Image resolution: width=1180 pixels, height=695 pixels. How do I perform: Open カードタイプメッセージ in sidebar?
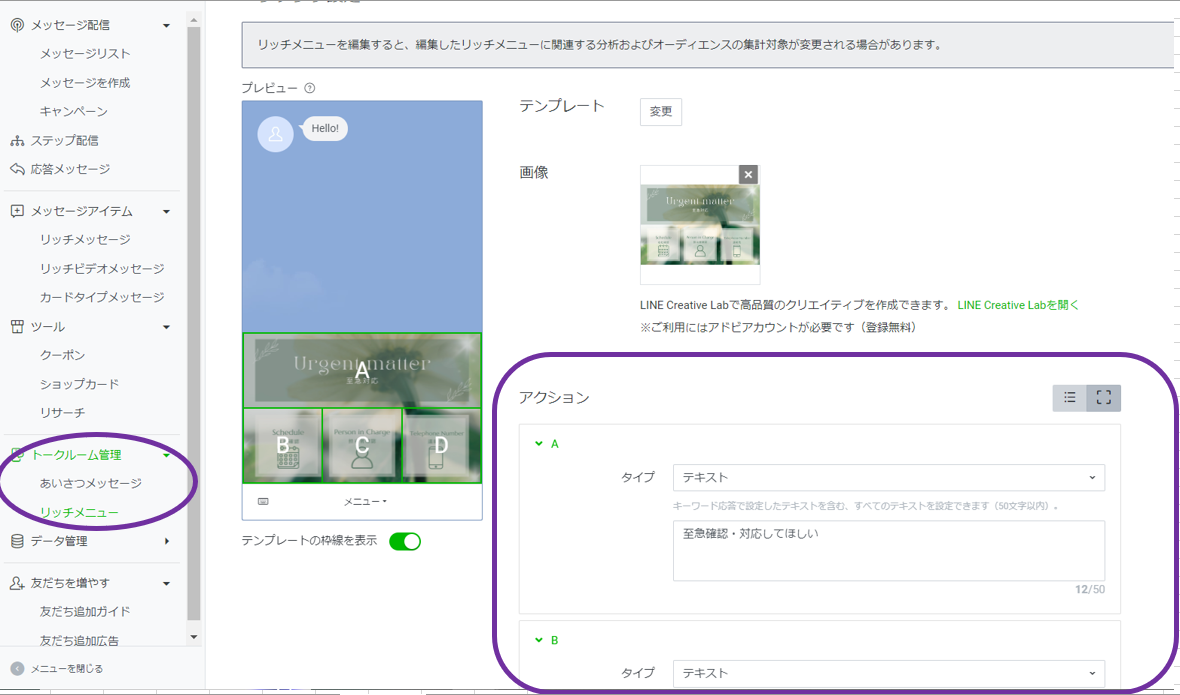click(x=102, y=297)
